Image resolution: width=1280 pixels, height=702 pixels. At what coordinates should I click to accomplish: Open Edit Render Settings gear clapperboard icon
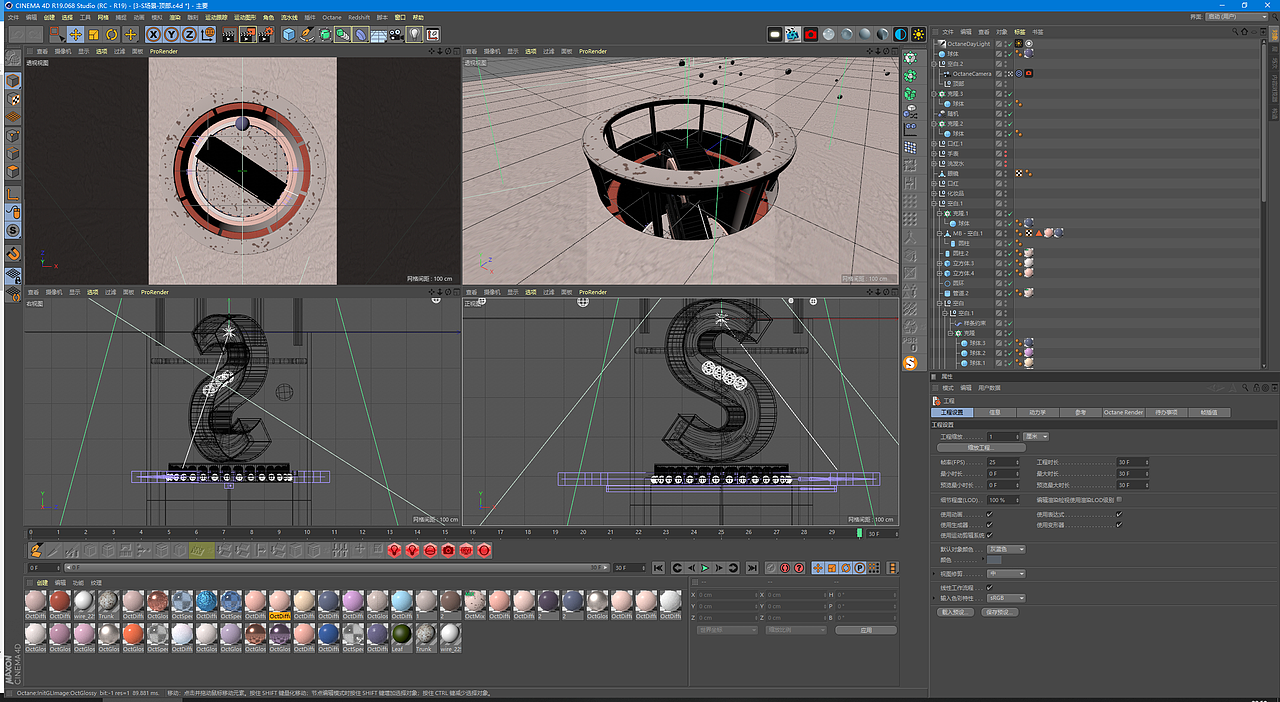click(x=266, y=34)
